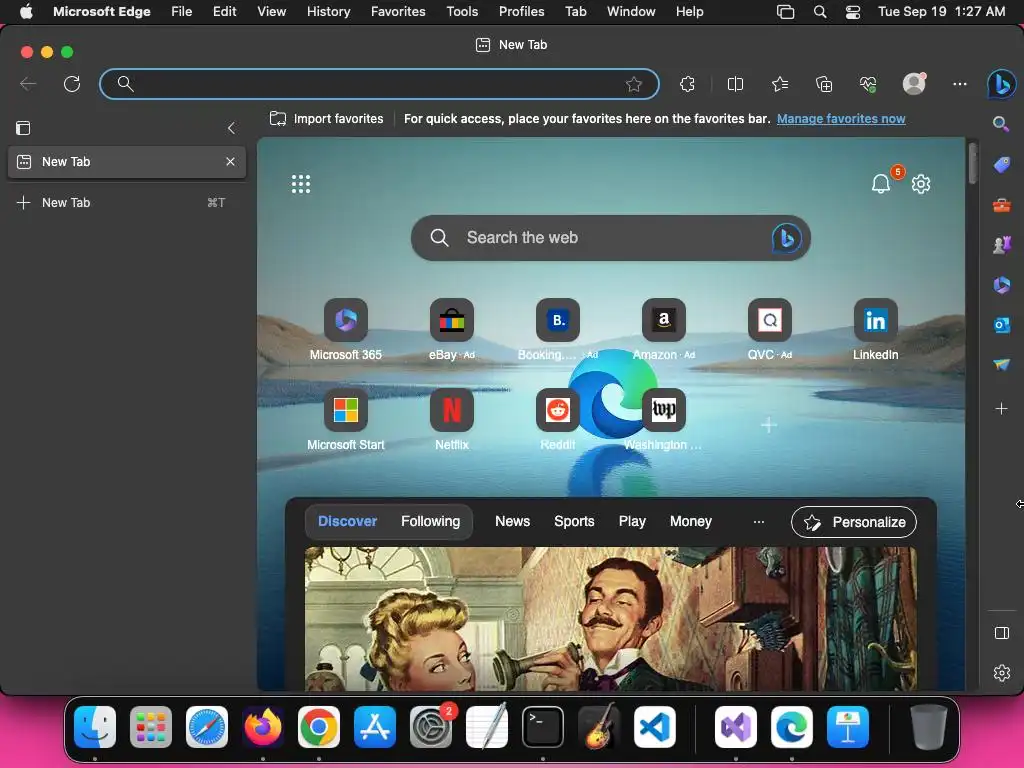The height and width of the screenshot is (768, 1024).
Task: Open Split screen icon in toolbar
Action: point(735,84)
